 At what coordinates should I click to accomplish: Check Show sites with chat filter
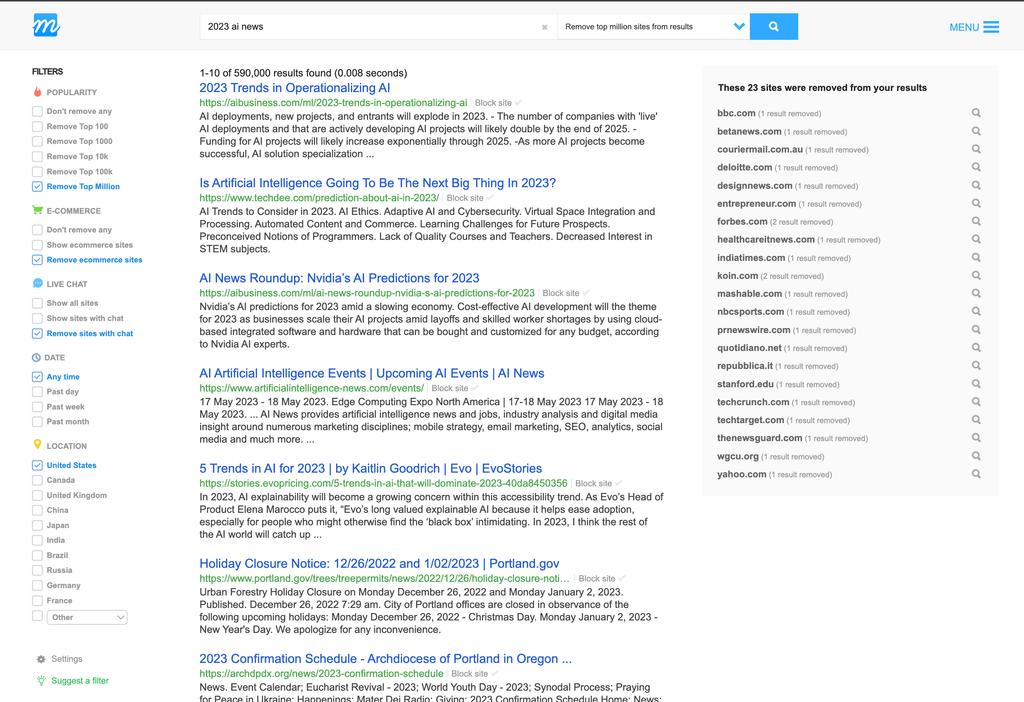coord(37,318)
